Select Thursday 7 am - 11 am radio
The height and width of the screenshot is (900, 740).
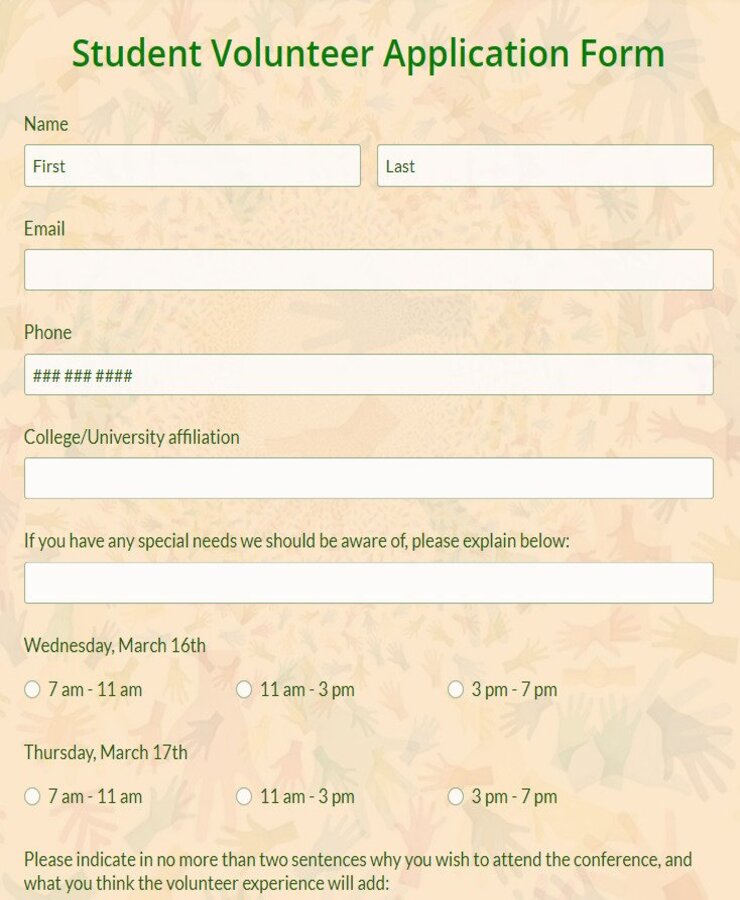pos(32,797)
